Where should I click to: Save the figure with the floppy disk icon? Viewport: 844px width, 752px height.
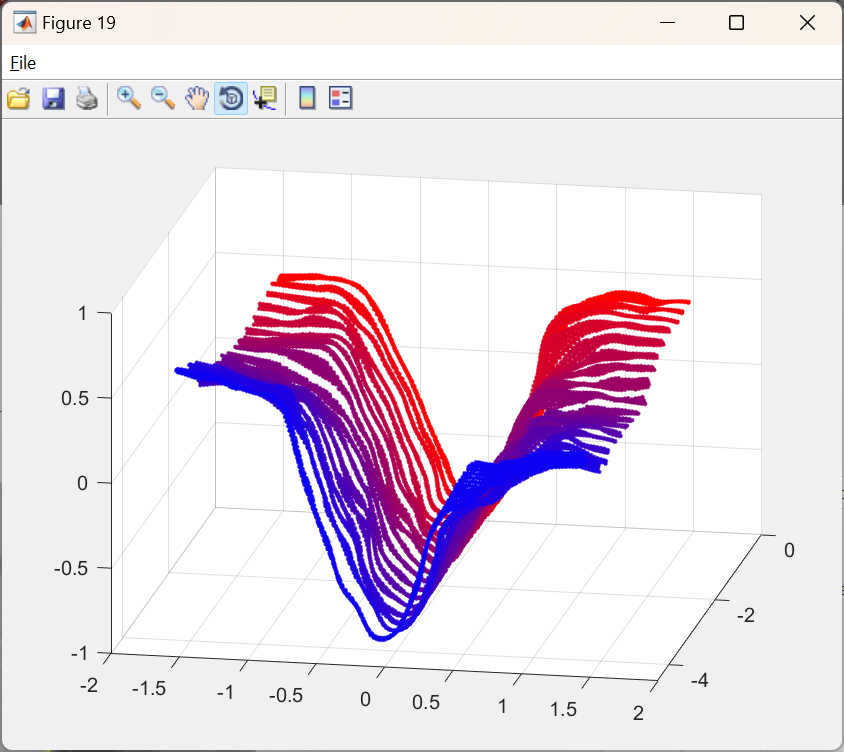(x=53, y=98)
